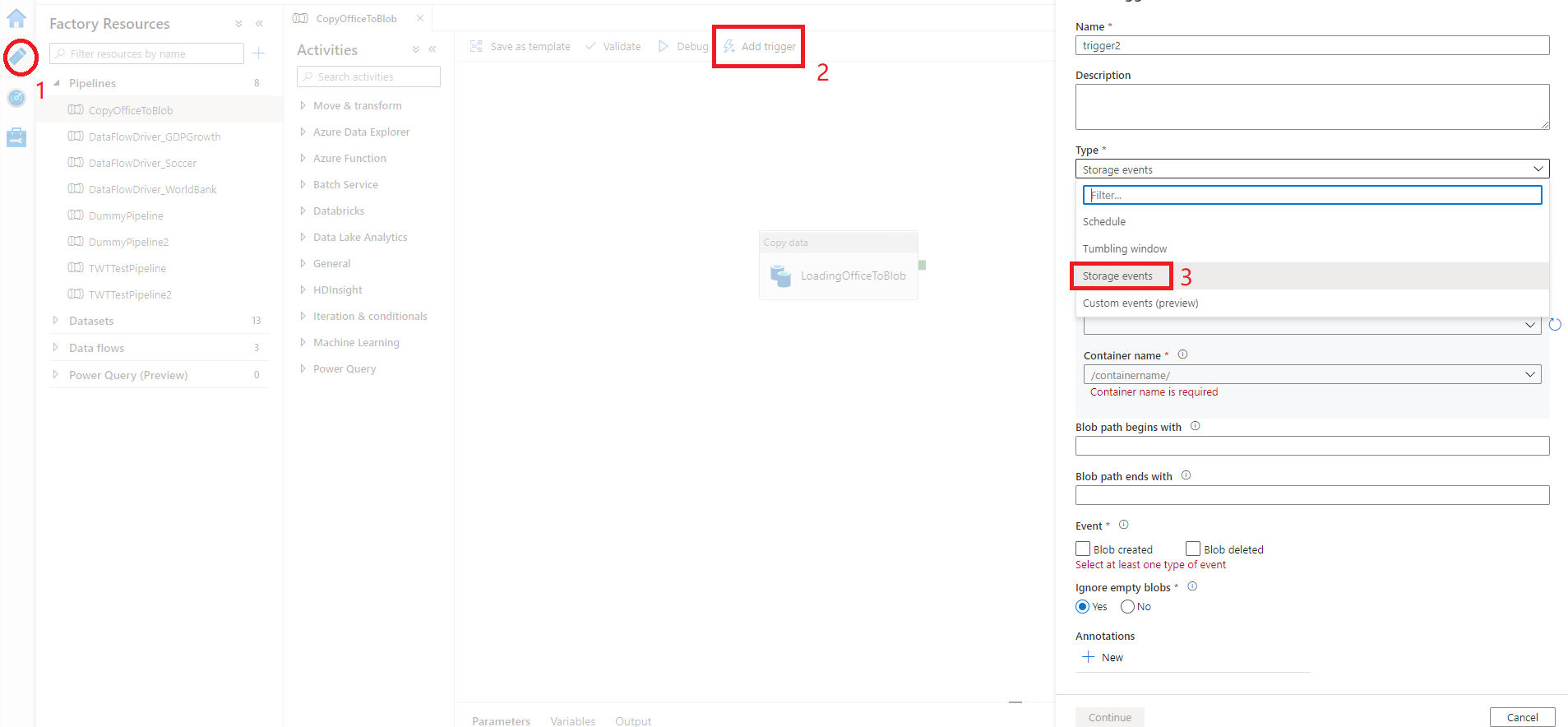
Task: Enable the Blob deleted checkbox
Action: click(1193, 549)
